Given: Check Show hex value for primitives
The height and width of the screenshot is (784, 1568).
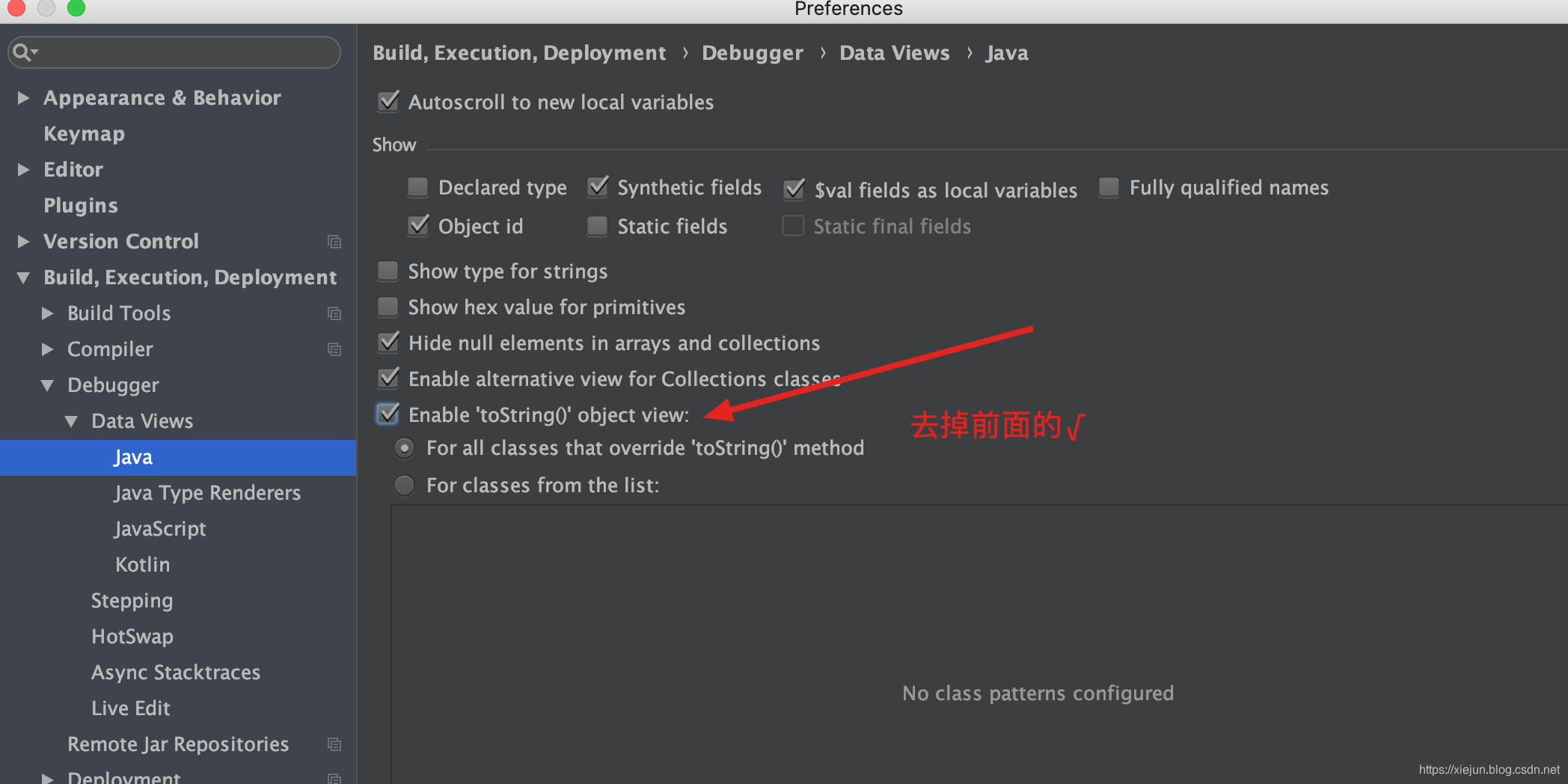Looking at the screenshot, I should click(388, 307).
